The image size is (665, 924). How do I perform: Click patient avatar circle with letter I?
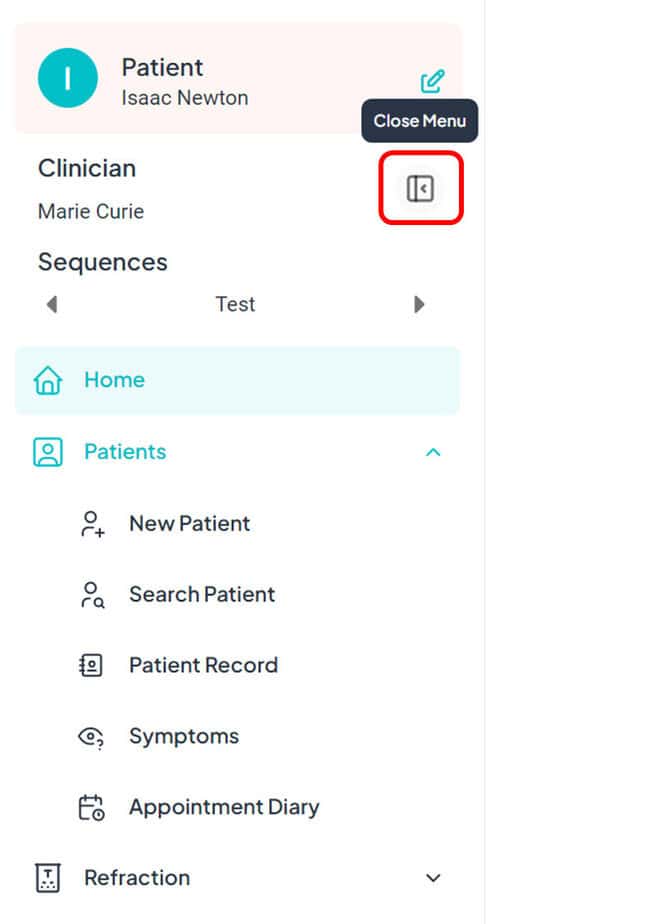pyautogui.click(x=68, y=79)
